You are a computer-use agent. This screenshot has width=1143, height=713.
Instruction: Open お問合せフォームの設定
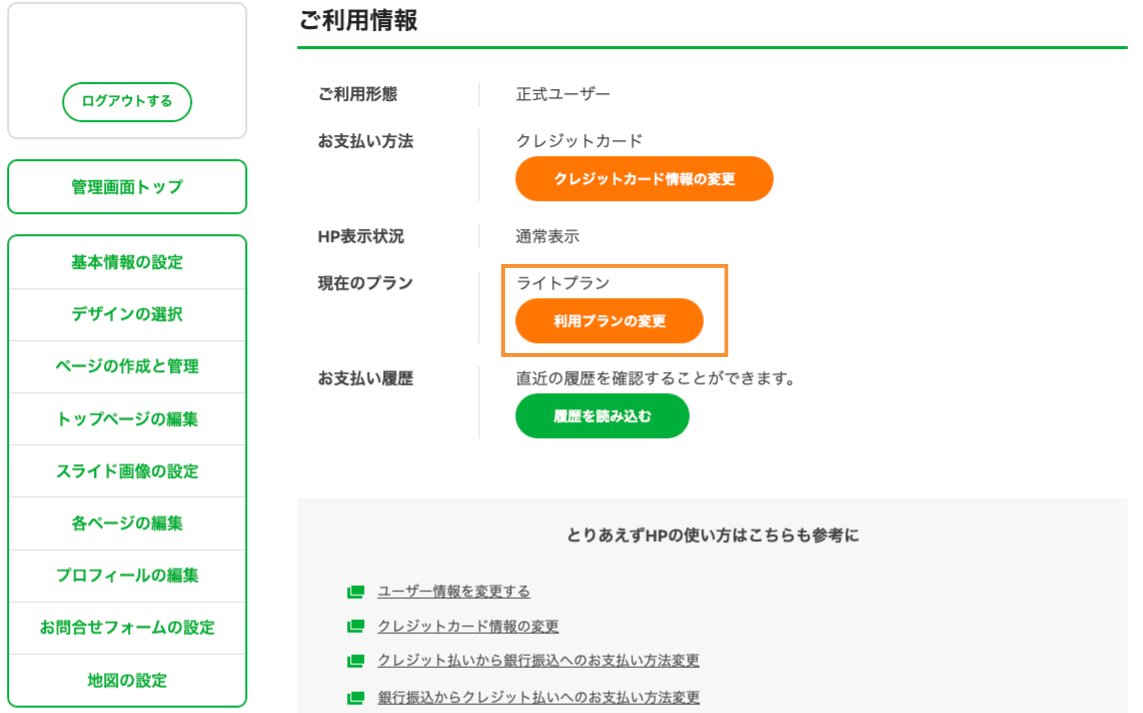pos(126,627)
